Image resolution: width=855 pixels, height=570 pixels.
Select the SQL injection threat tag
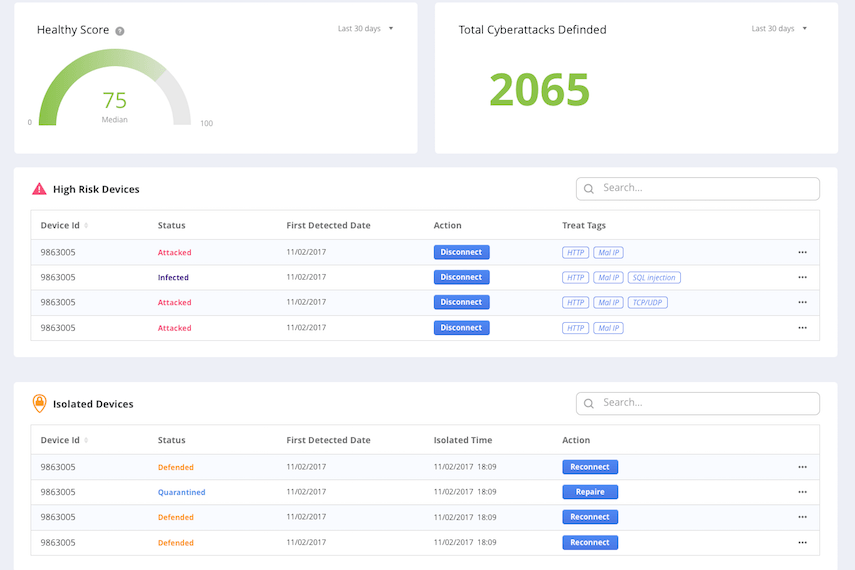pyautogui.click(x=654, y=278)
